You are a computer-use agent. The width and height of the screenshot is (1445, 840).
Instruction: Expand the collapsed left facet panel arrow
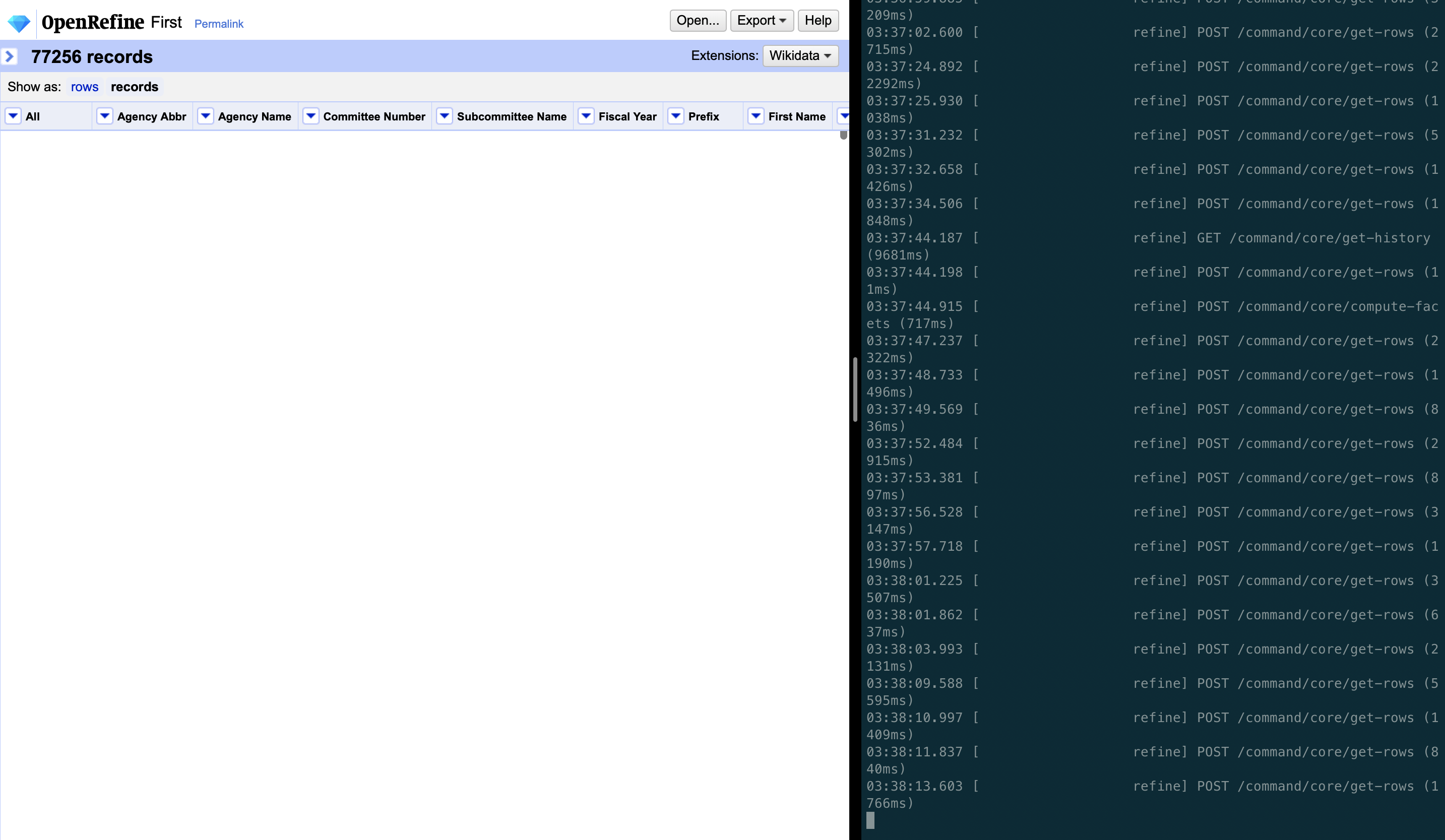10,56
